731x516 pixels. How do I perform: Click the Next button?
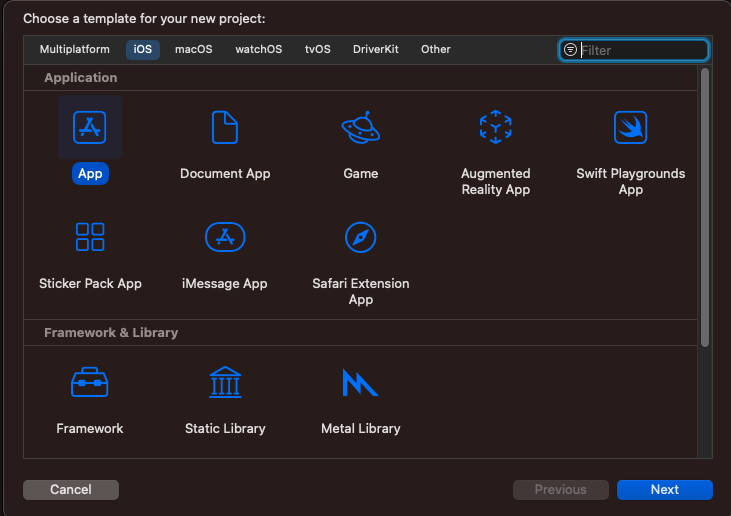(x=664, y=489)
